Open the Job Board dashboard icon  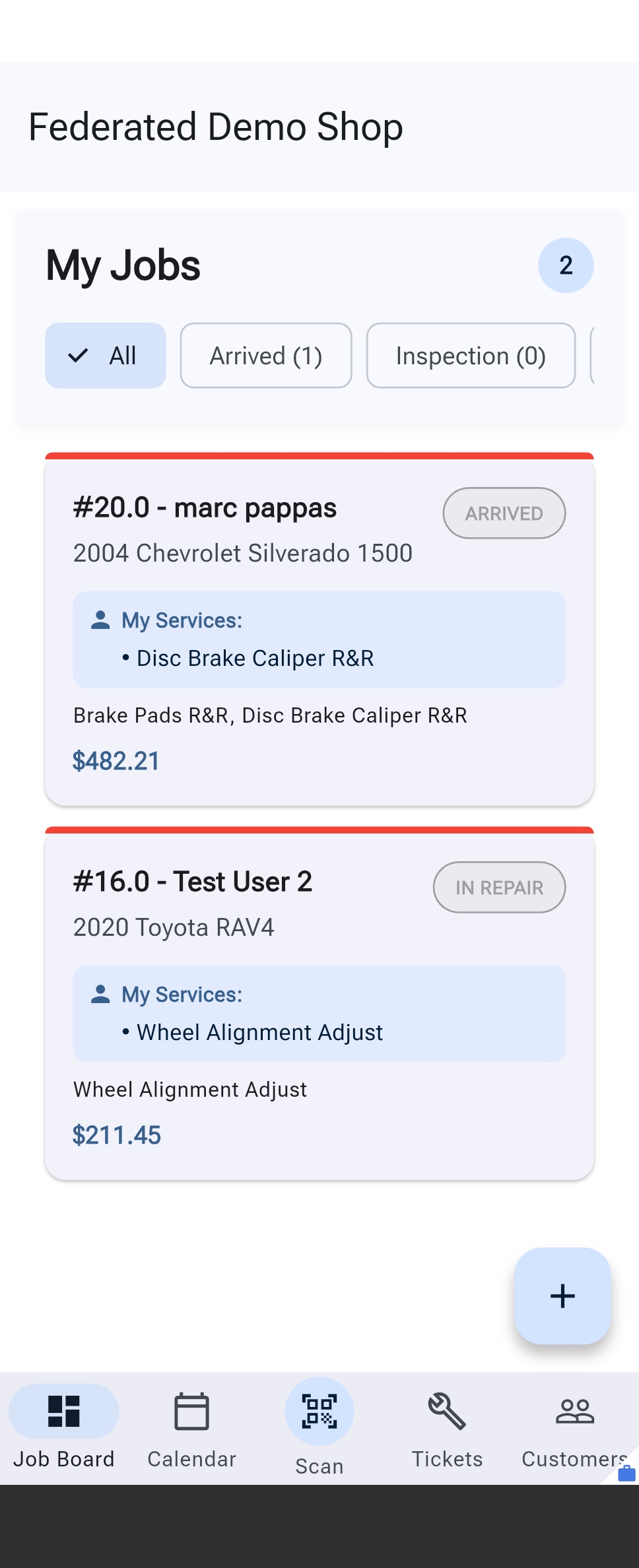(x=64, y=1411)
